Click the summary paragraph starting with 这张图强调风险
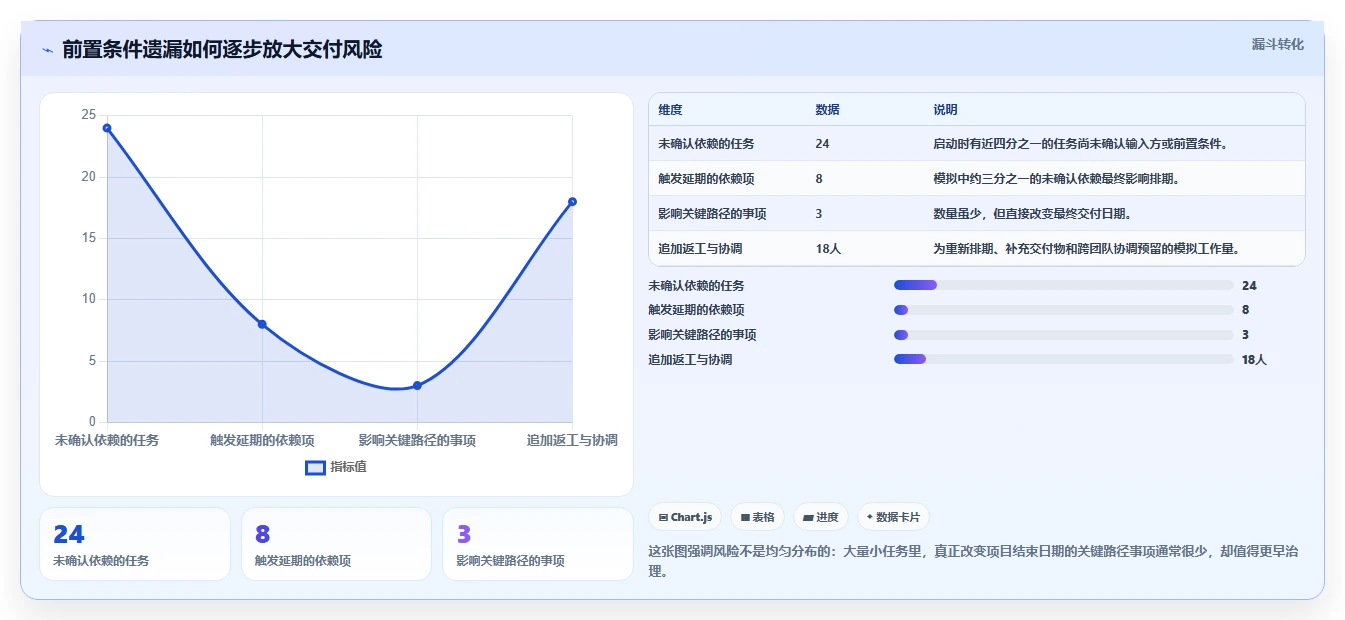Screen dimensions: 1345x620 point(974,562)
